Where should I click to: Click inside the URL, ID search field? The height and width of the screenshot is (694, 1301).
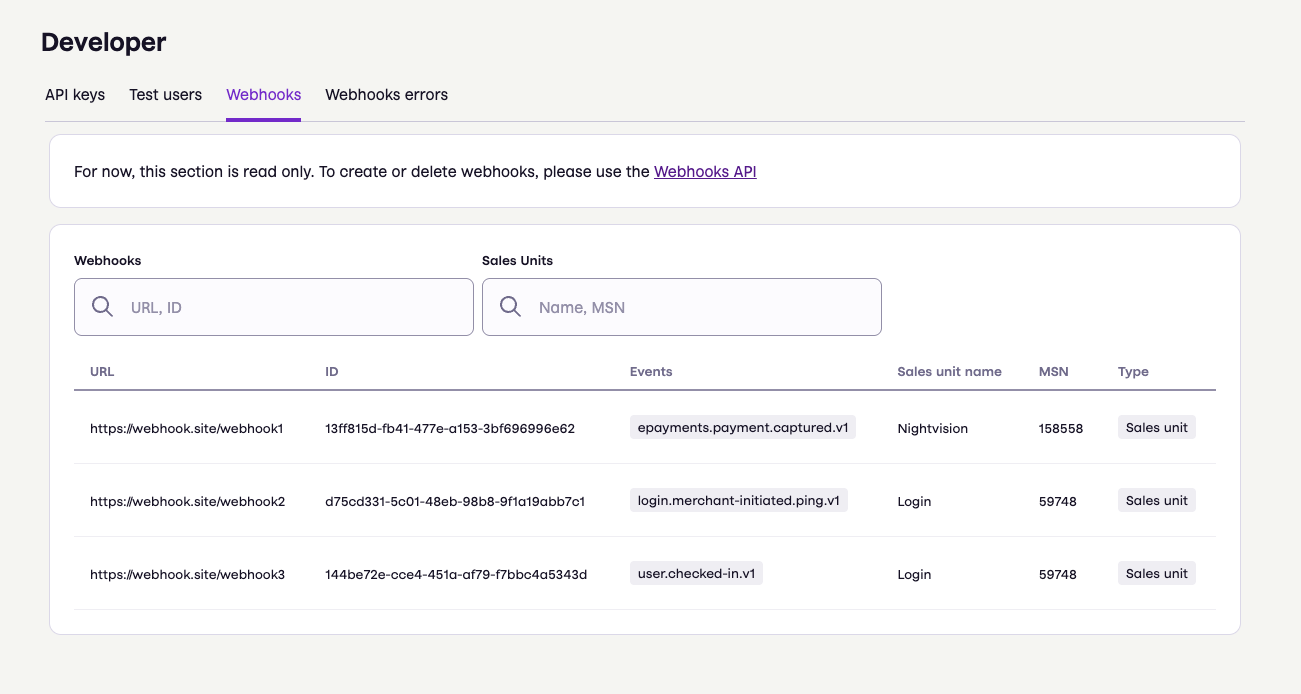290,307
